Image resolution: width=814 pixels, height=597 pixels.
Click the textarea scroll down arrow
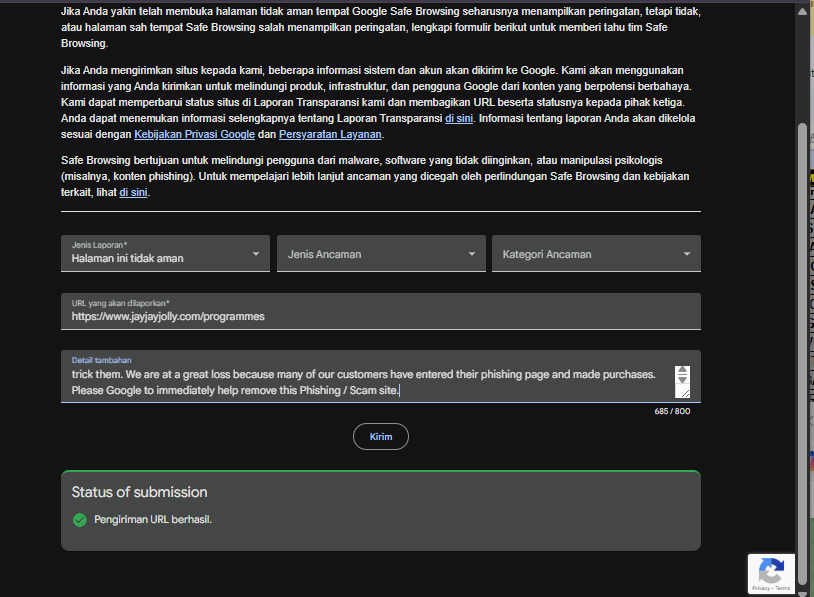pos(682,379)
